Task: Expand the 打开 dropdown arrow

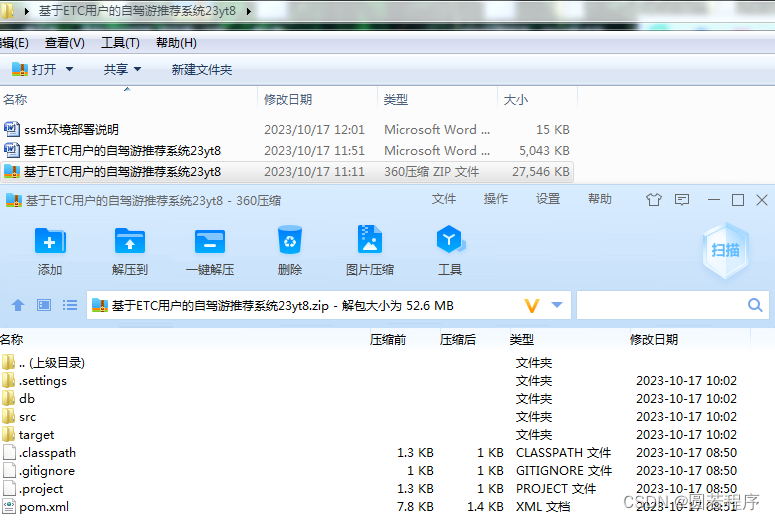Action: point(69,69)
